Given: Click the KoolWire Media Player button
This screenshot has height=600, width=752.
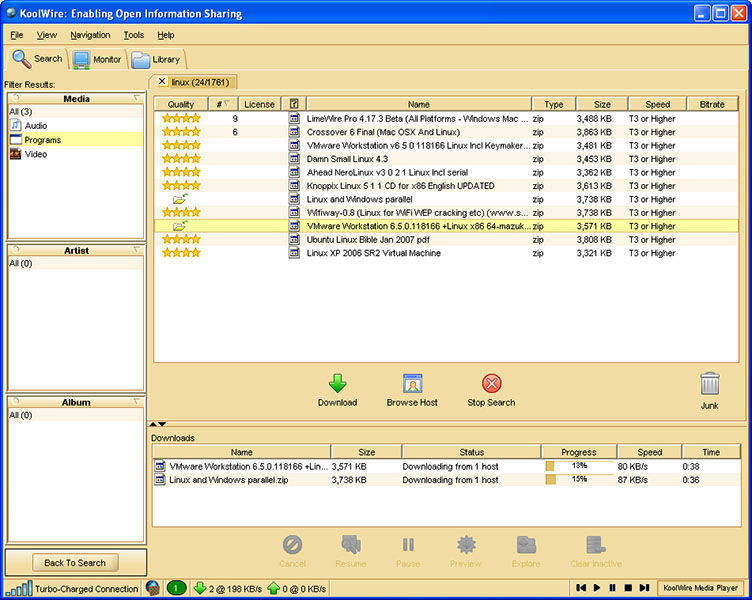Looking at the screenshot, I should pyautogui.click(x=700, y=588).
